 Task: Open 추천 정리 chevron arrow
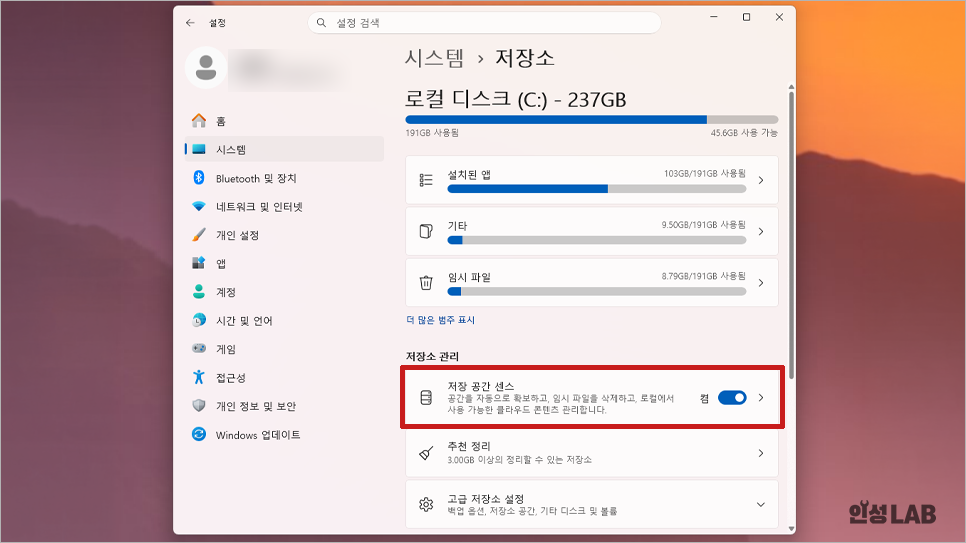click(761, 454)
